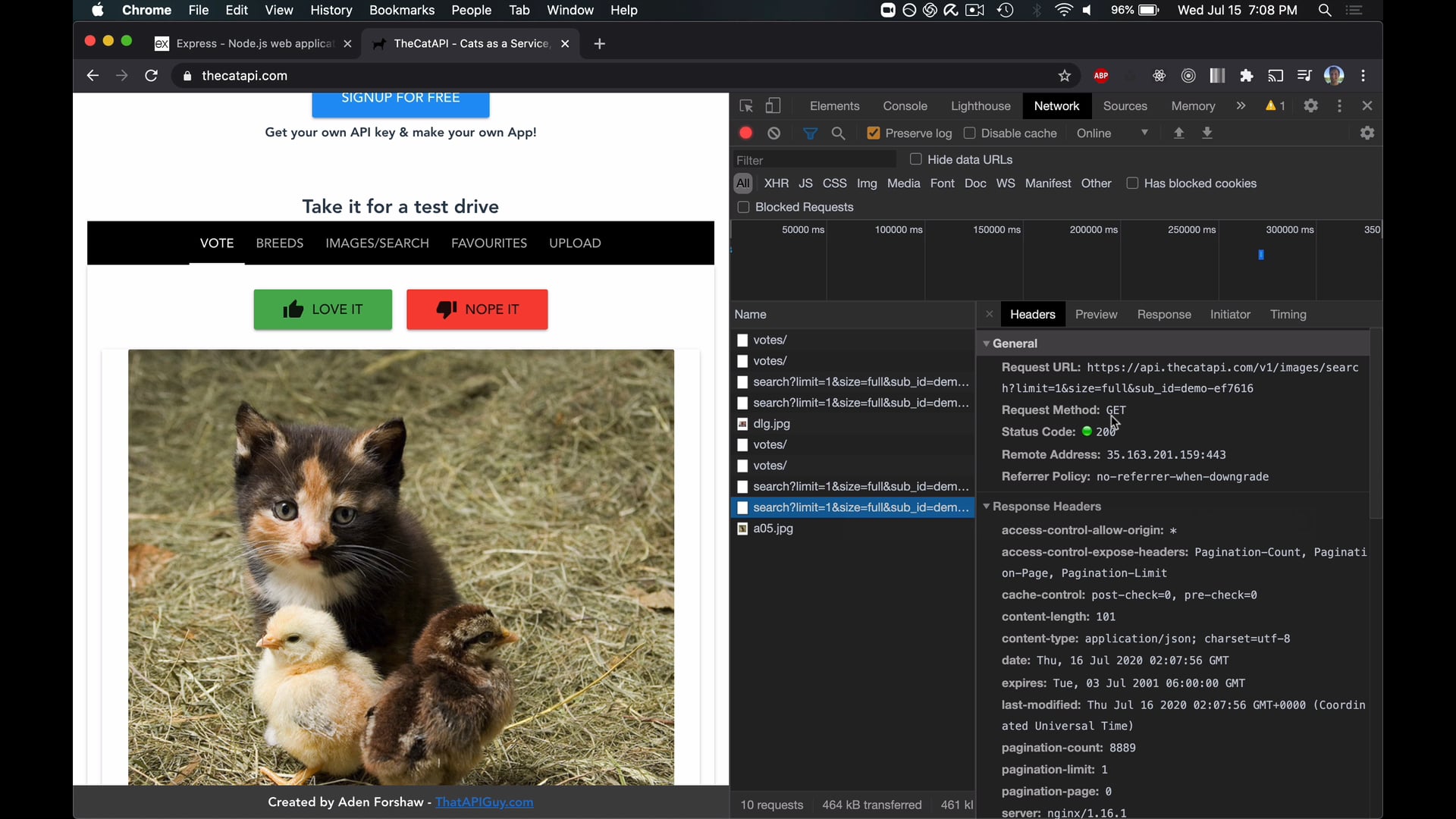Open Chrome extensions puzzle icon
This screenshot has height=819, width=1456.
1247,76
